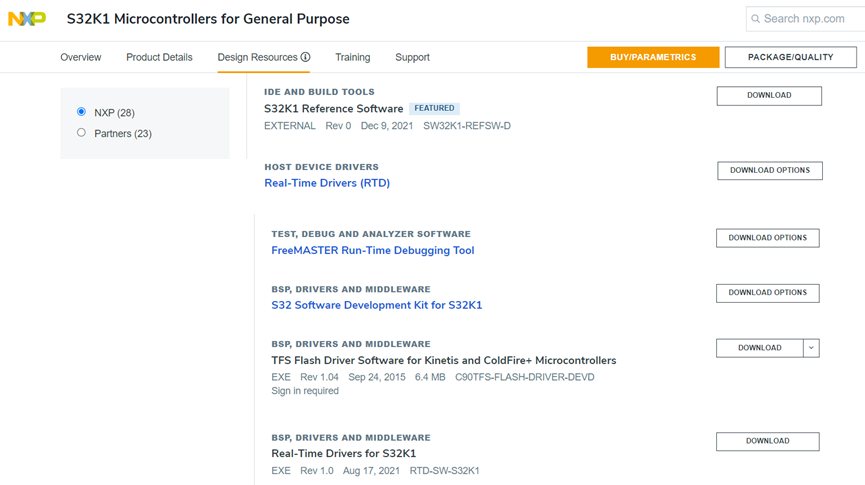865x485 pixels.
Task: Open FreeMASTER download options
Action: [767, 238]
